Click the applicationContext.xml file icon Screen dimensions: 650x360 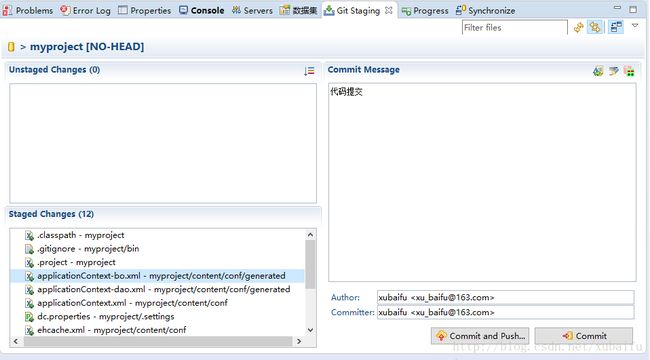coord(29,304)
